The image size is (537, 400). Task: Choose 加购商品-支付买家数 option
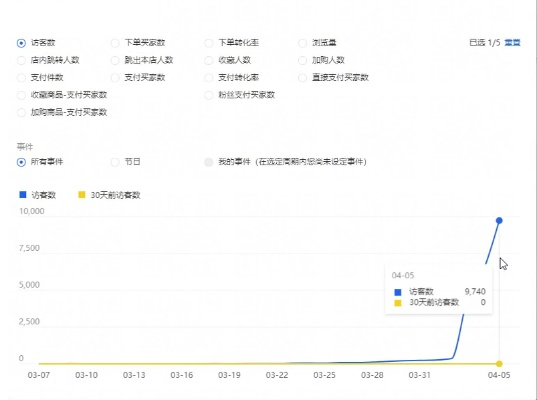click(21, 112)
